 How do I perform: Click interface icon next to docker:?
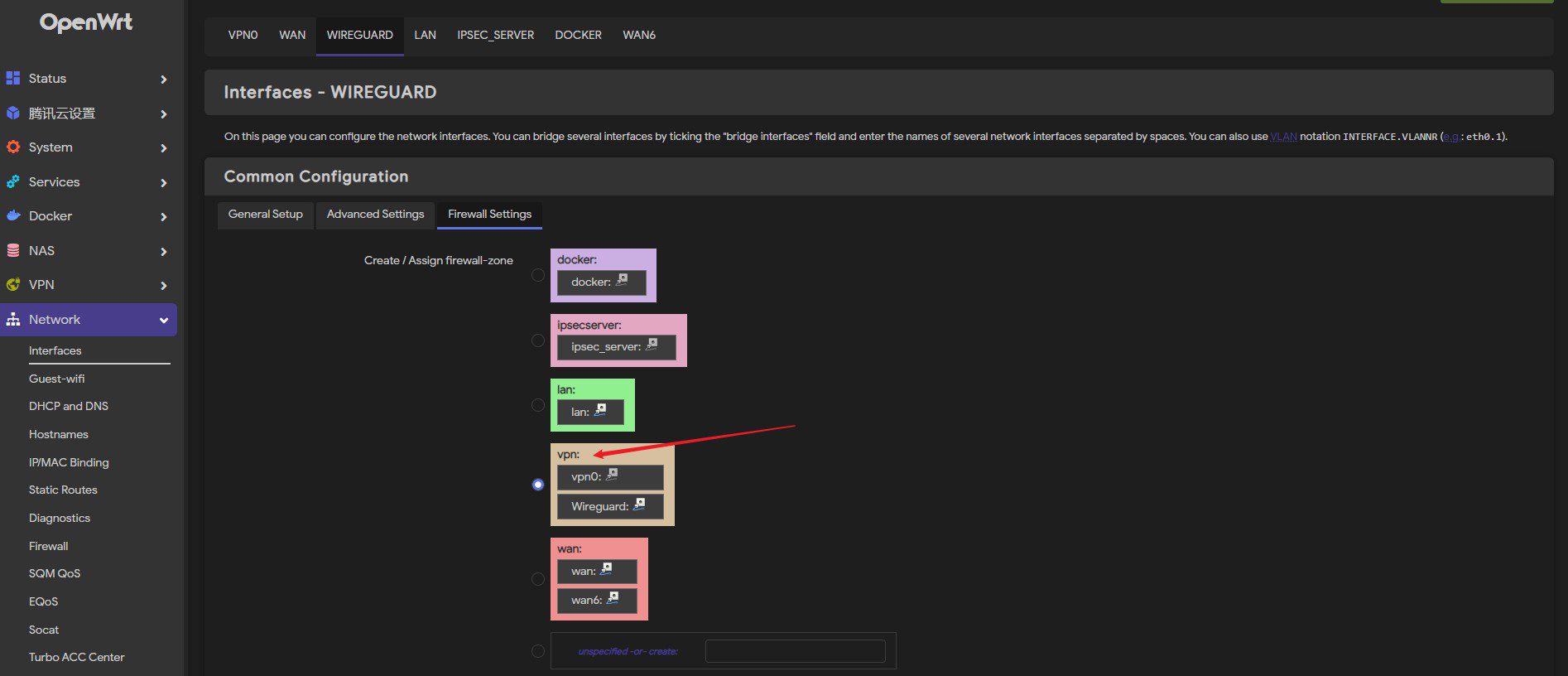coord(623,280)
